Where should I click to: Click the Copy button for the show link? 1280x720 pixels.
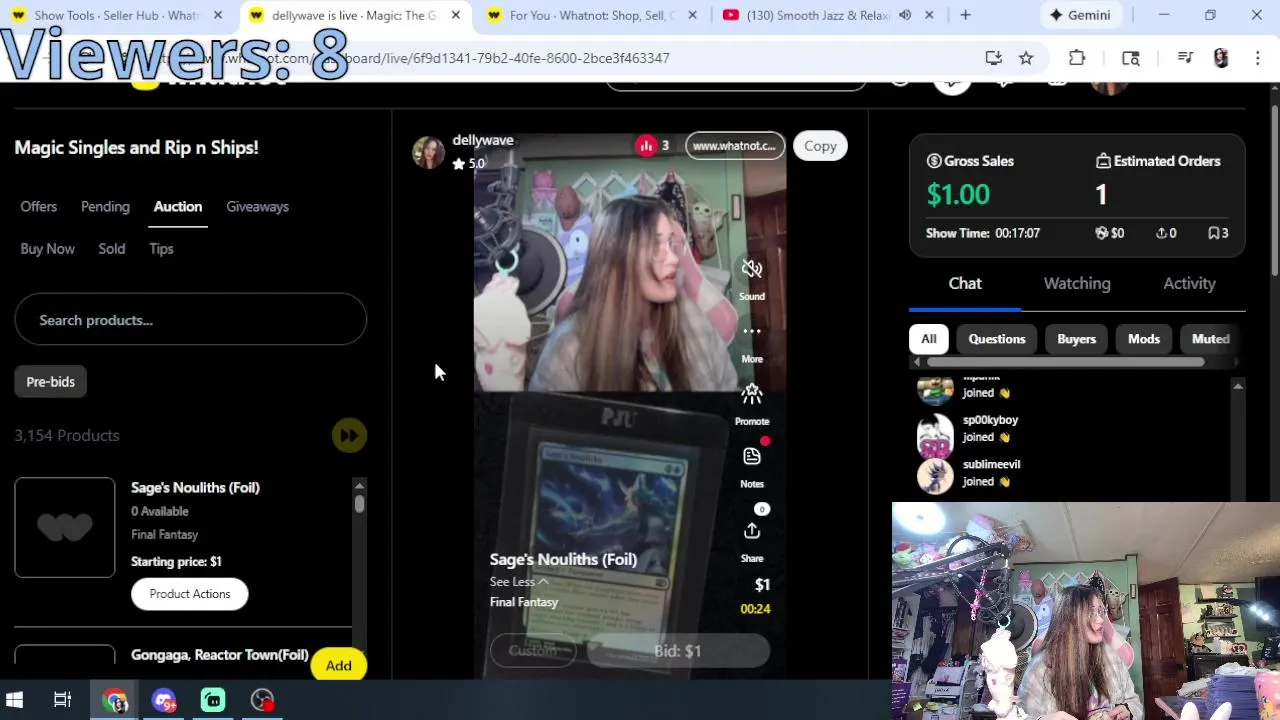[820, 146]
